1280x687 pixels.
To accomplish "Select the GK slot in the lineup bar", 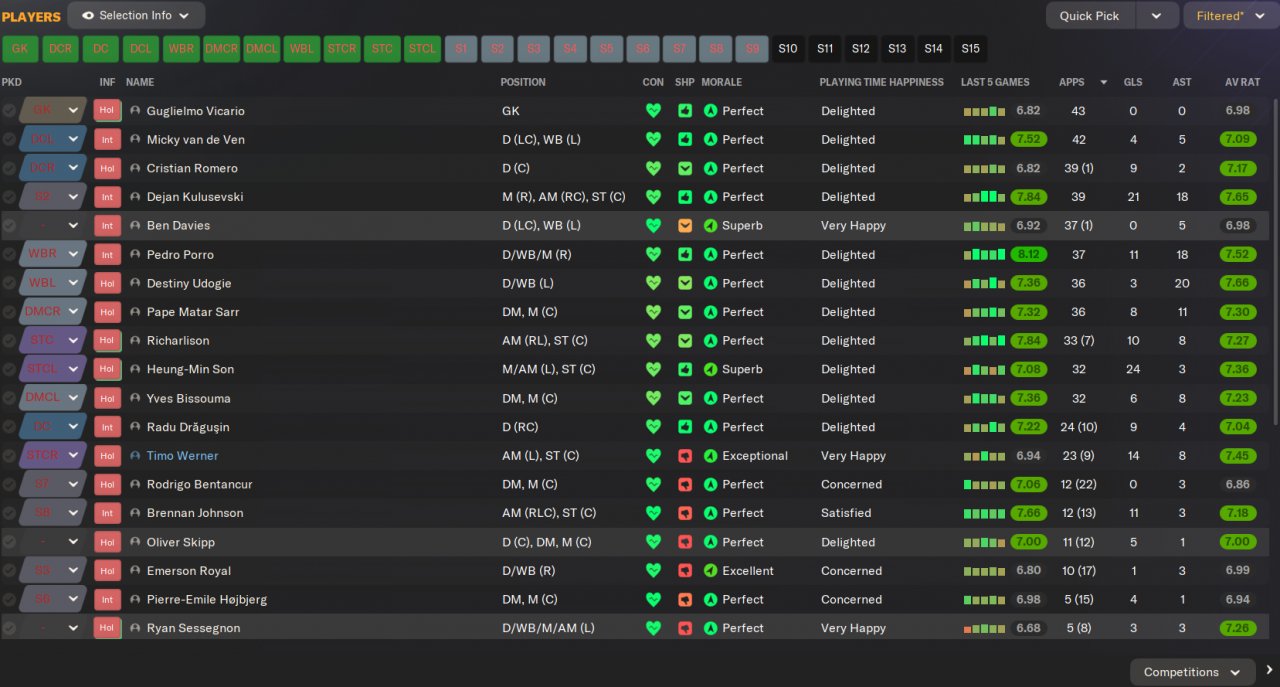I will (20, 49).
